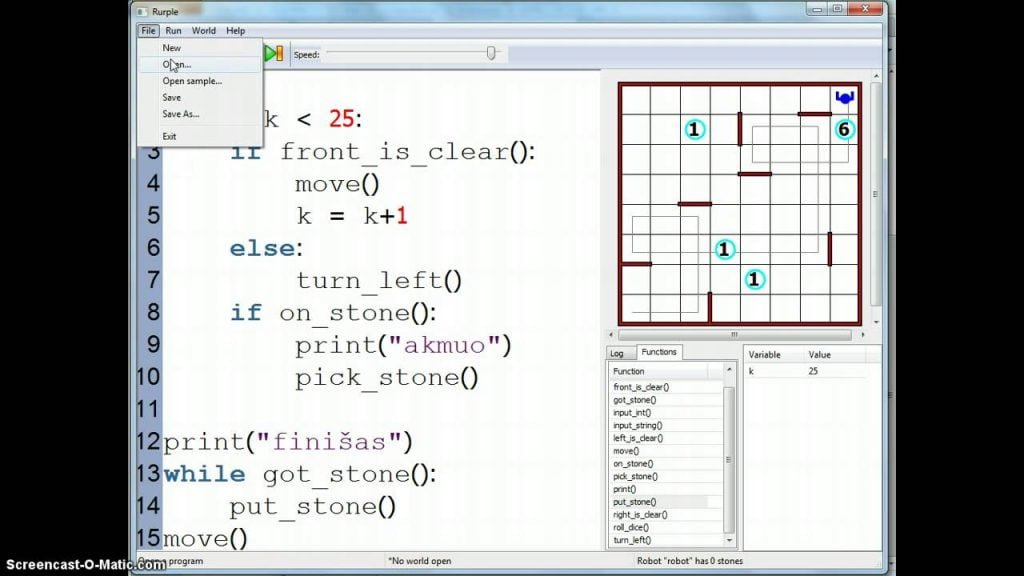Click the blue robot in the world grid
The width and height of the screenshot is (1024, 576).
pos(844,98)
